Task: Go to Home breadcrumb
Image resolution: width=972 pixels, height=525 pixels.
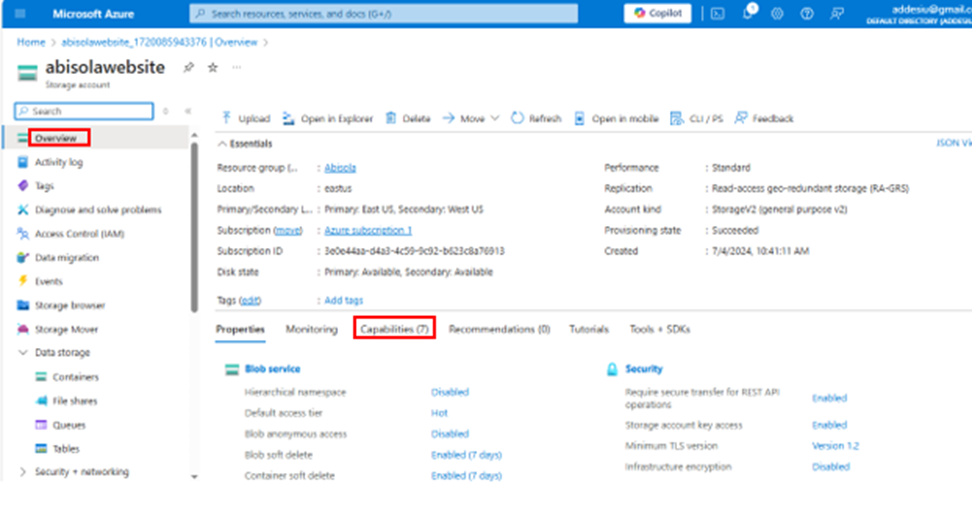Action: (31, 42)
